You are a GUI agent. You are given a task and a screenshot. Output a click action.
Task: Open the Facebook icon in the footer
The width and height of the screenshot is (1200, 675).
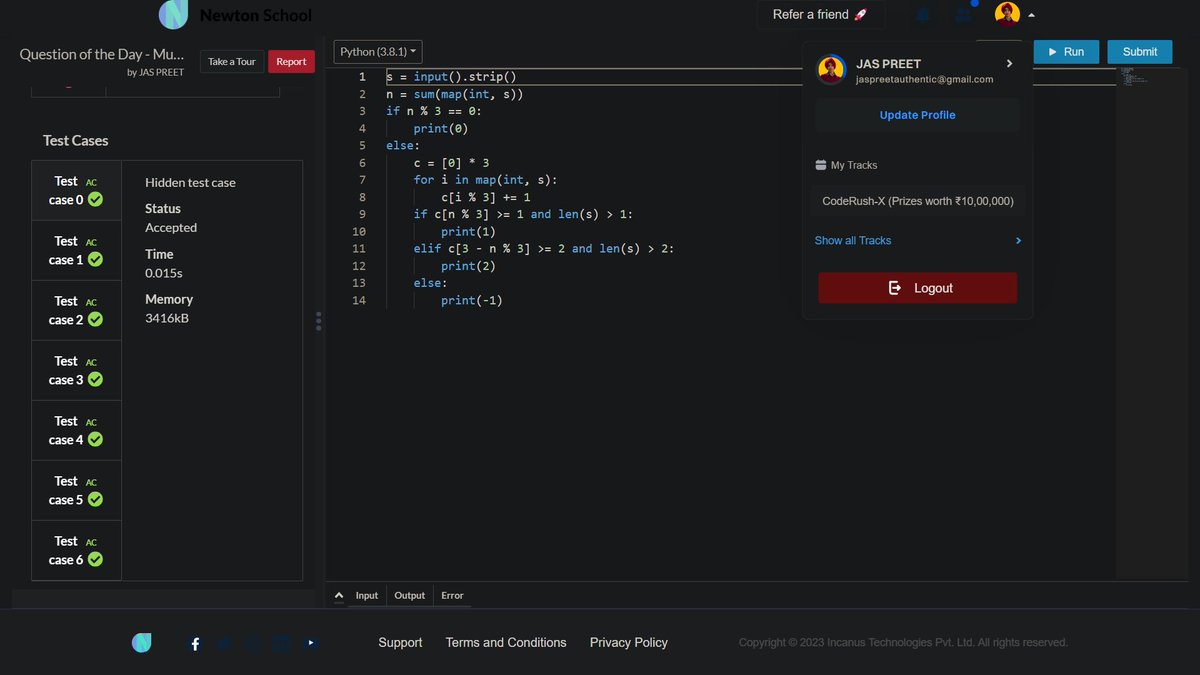(195, 643)
